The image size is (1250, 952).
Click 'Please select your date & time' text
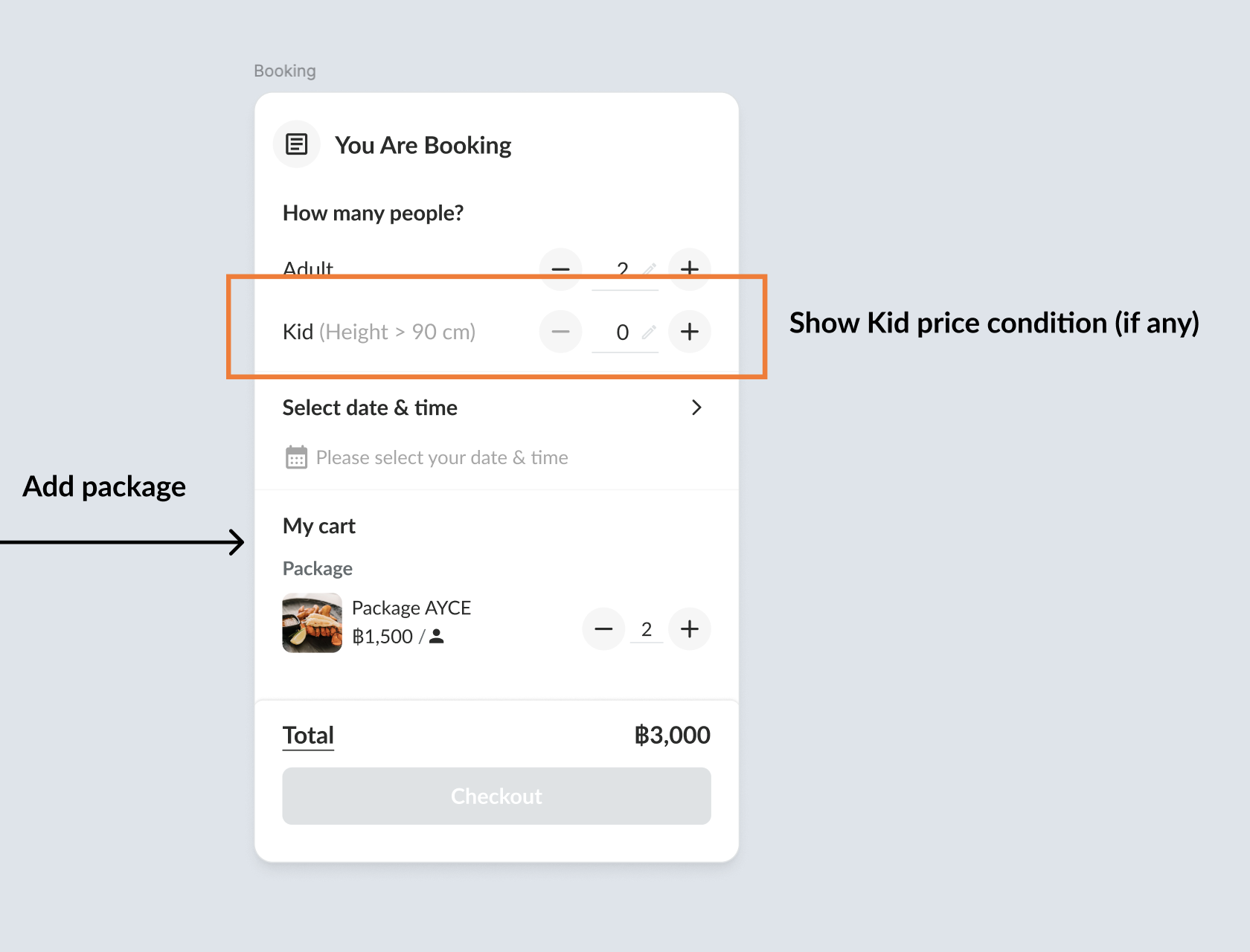tap(442, 457)
